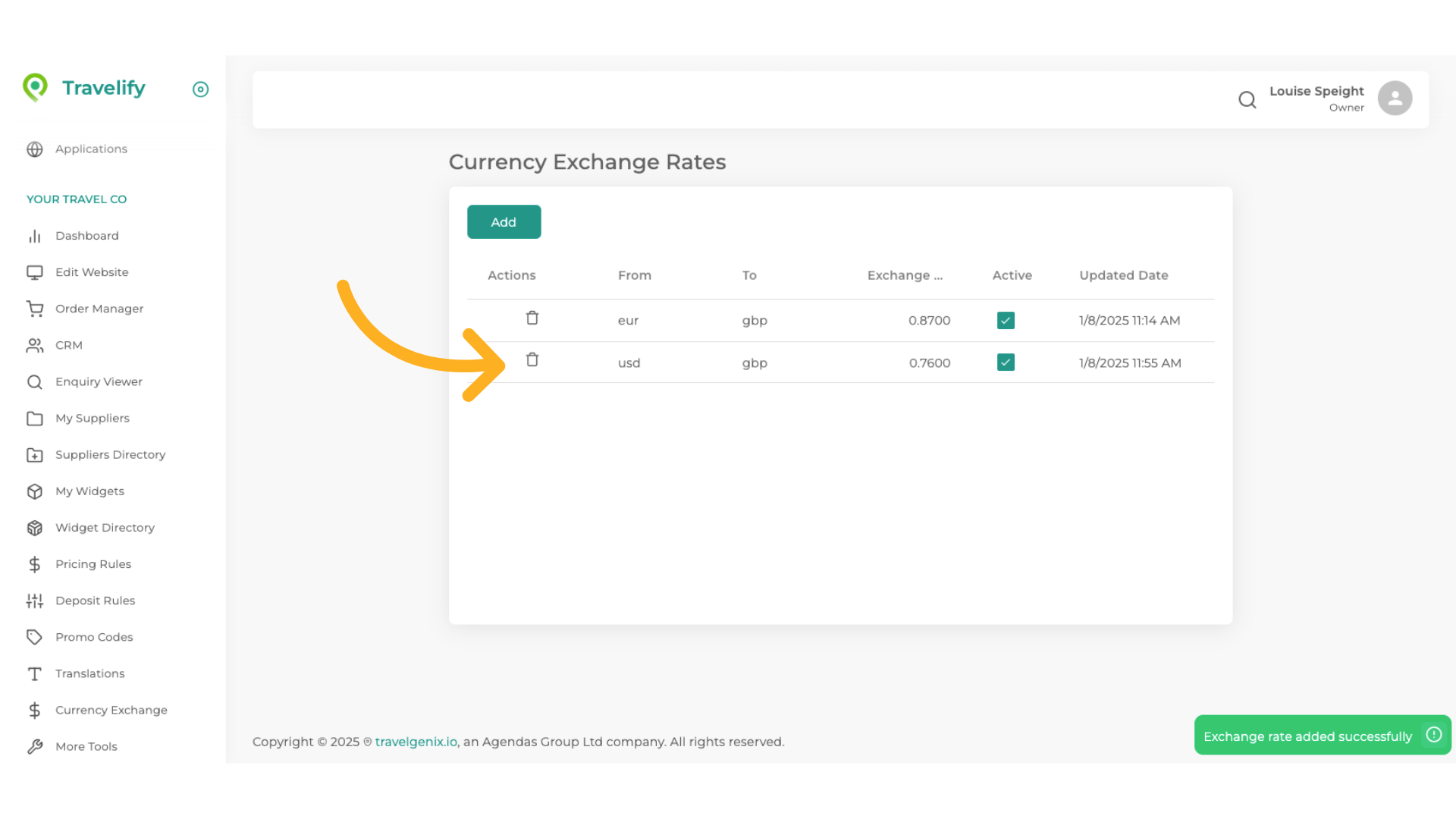This screenshot has height=819, width=1456.
Task: Delete the eur to gbp rate
Action: [x=532, y=318]
